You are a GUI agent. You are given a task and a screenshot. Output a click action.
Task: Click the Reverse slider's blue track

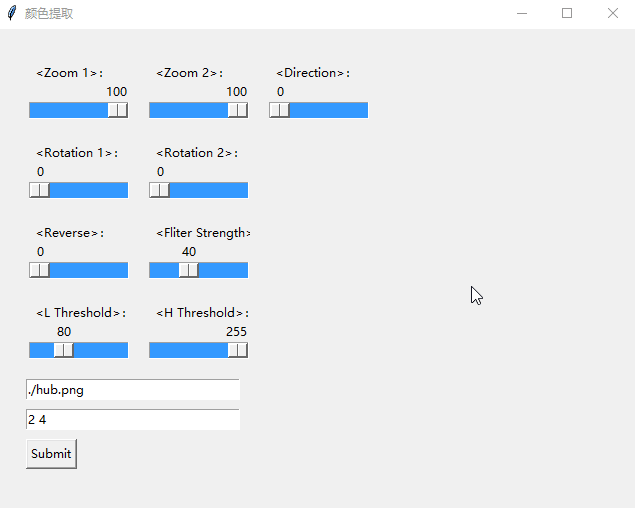point(90,270)
